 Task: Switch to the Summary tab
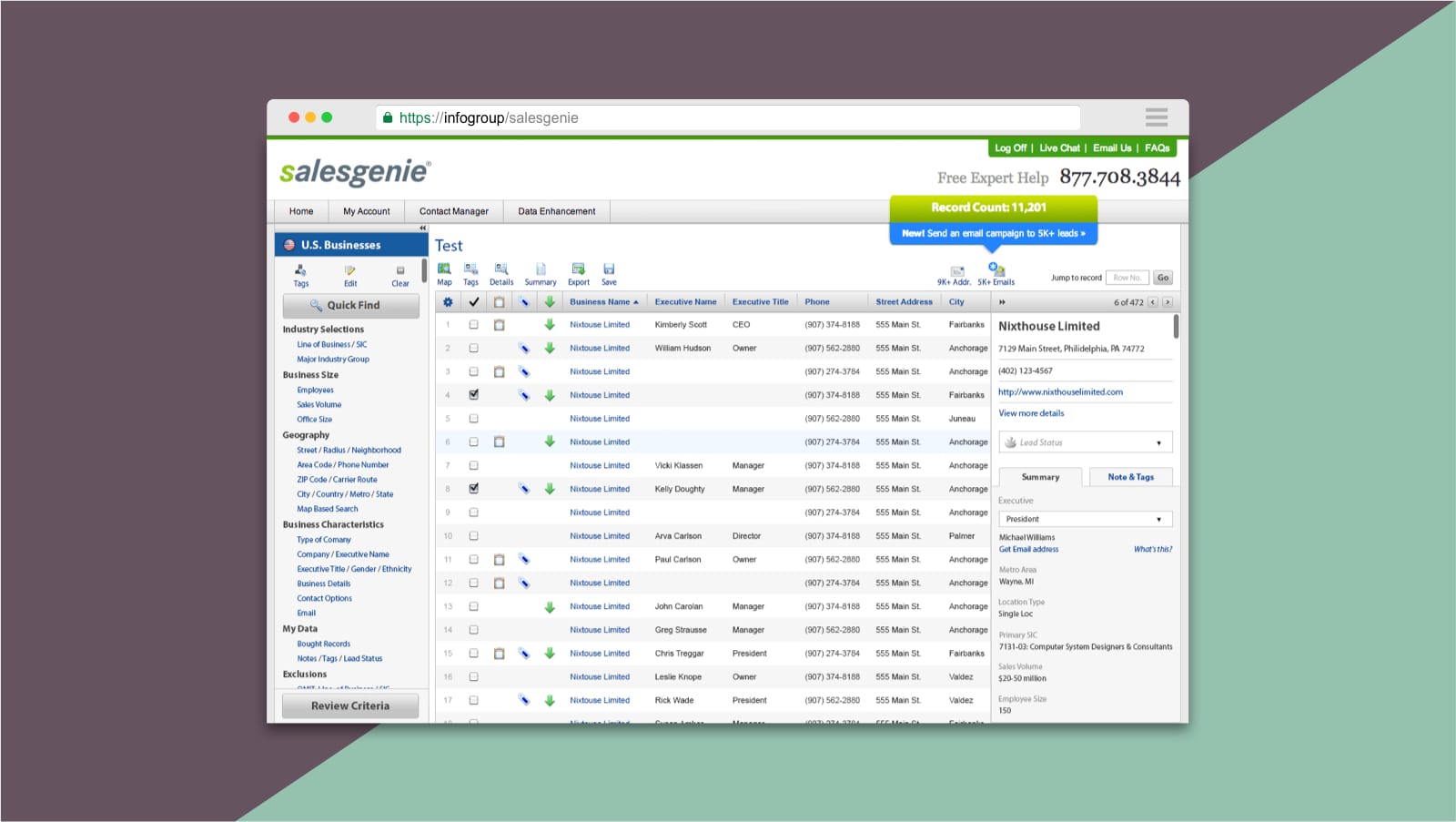tap(1040, 477)
